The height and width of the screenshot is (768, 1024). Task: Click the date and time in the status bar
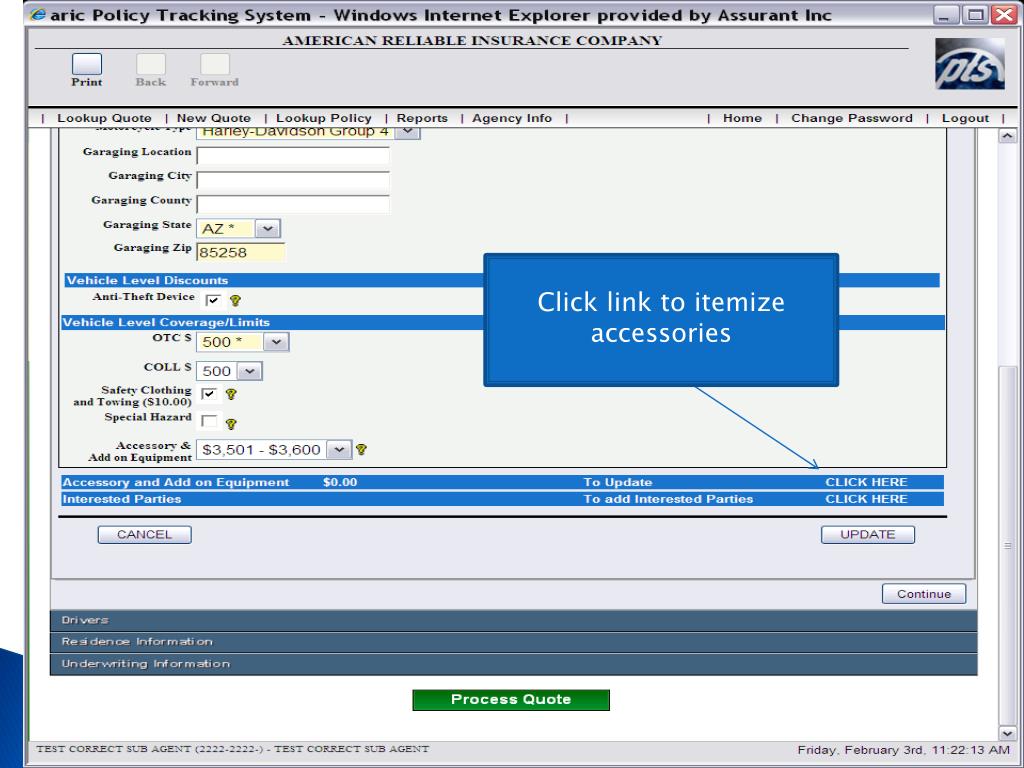pos(904,750)
